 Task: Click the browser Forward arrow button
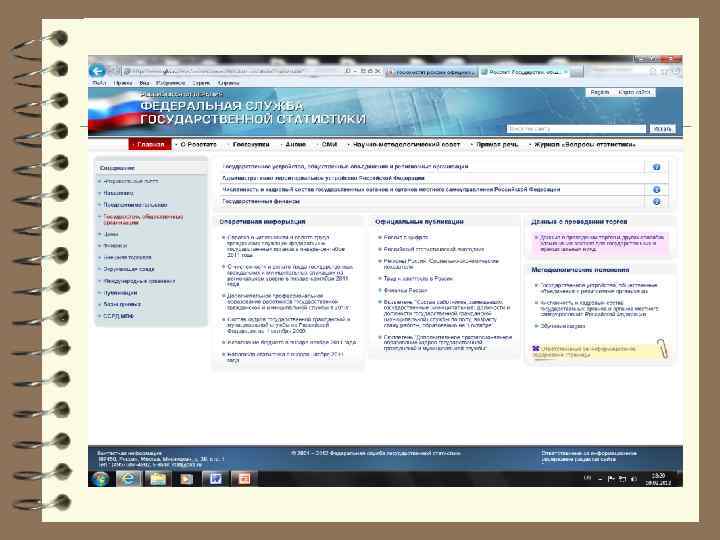tap(113, 71)
